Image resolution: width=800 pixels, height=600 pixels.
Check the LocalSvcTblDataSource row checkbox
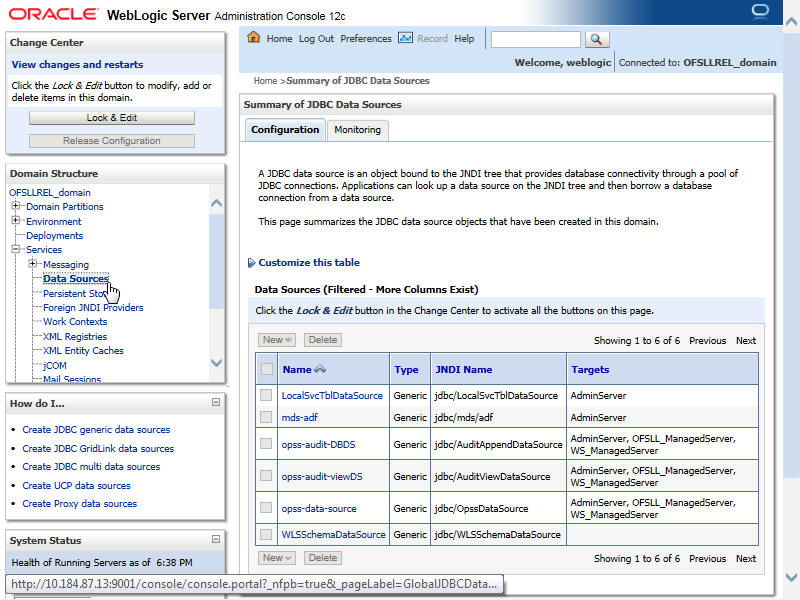coord(266,395)
